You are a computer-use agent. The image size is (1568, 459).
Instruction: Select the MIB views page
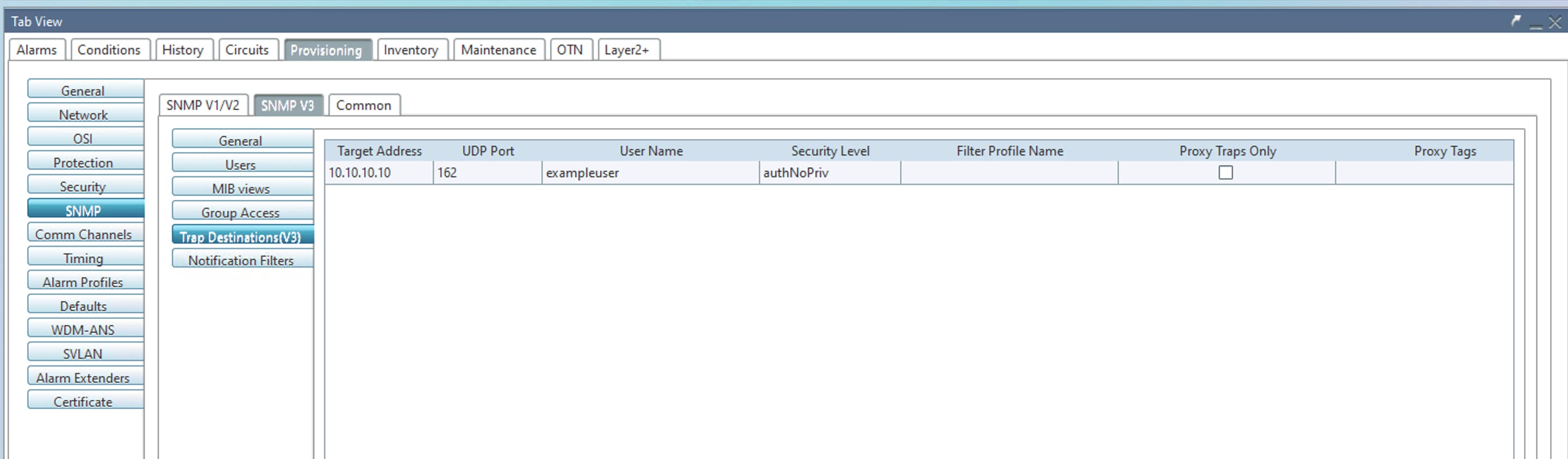pyautogui.click(x=243, y=188)
